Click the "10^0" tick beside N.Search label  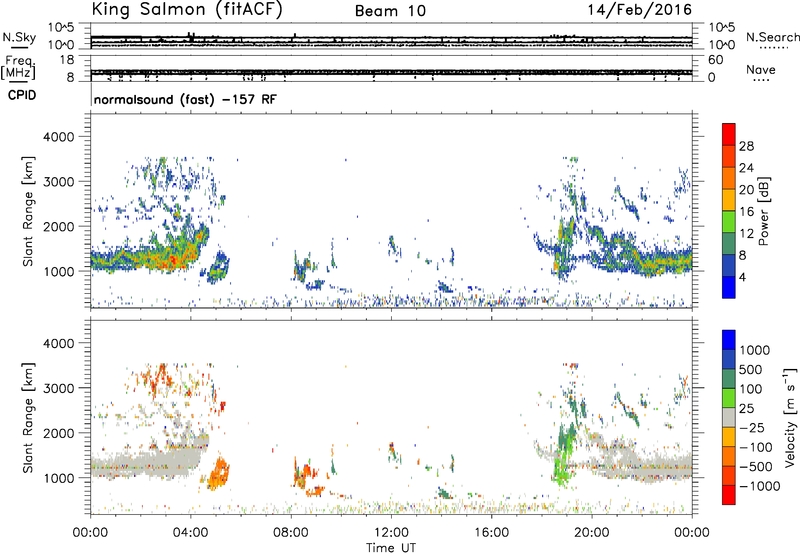tap(721, 45)
